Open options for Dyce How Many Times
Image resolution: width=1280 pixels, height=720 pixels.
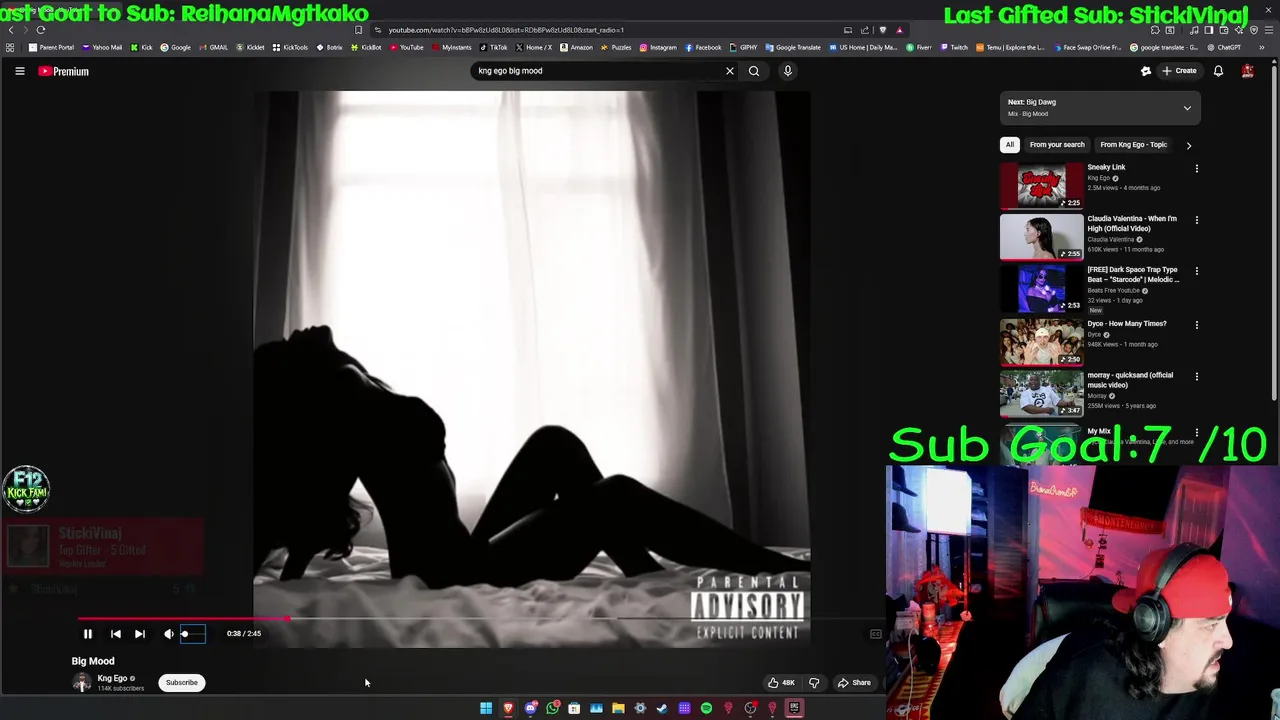(1196, 325)
